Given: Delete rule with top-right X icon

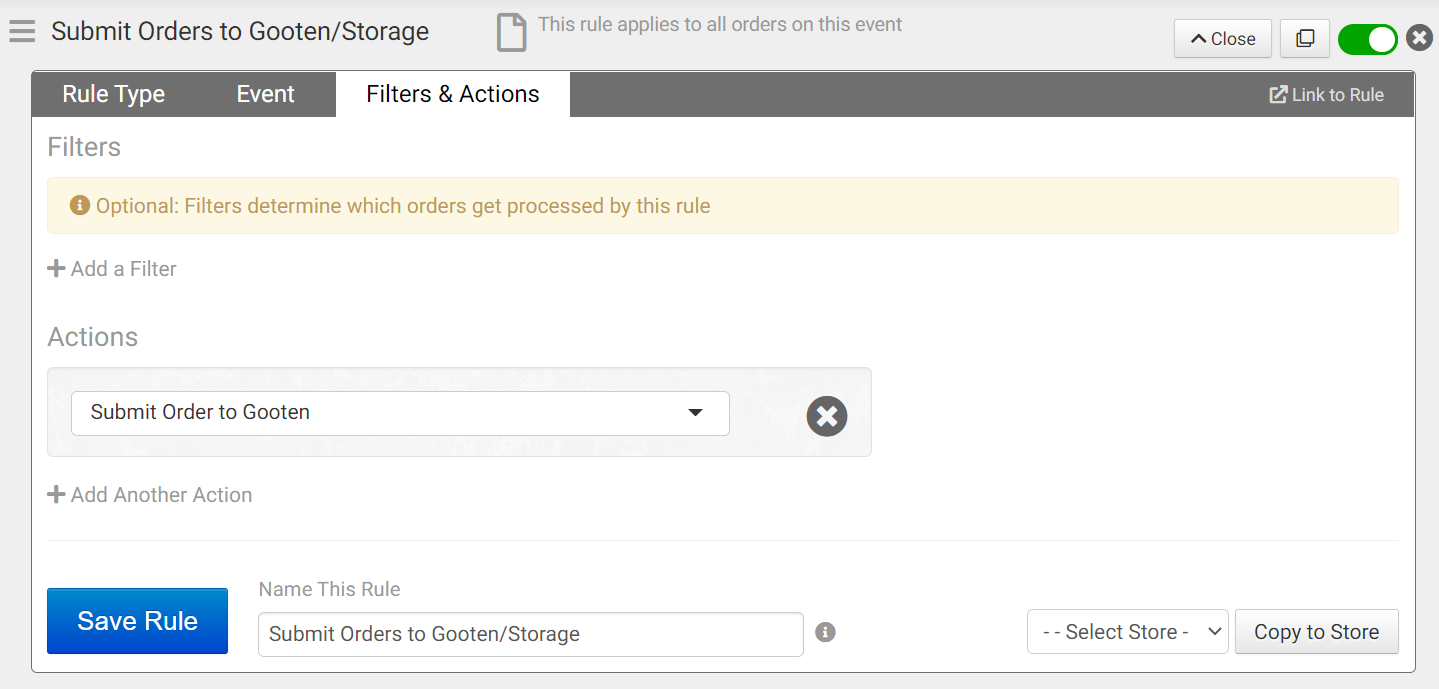Looking at the screenshot, I should pyautogui.click(x=1419, y=39).
